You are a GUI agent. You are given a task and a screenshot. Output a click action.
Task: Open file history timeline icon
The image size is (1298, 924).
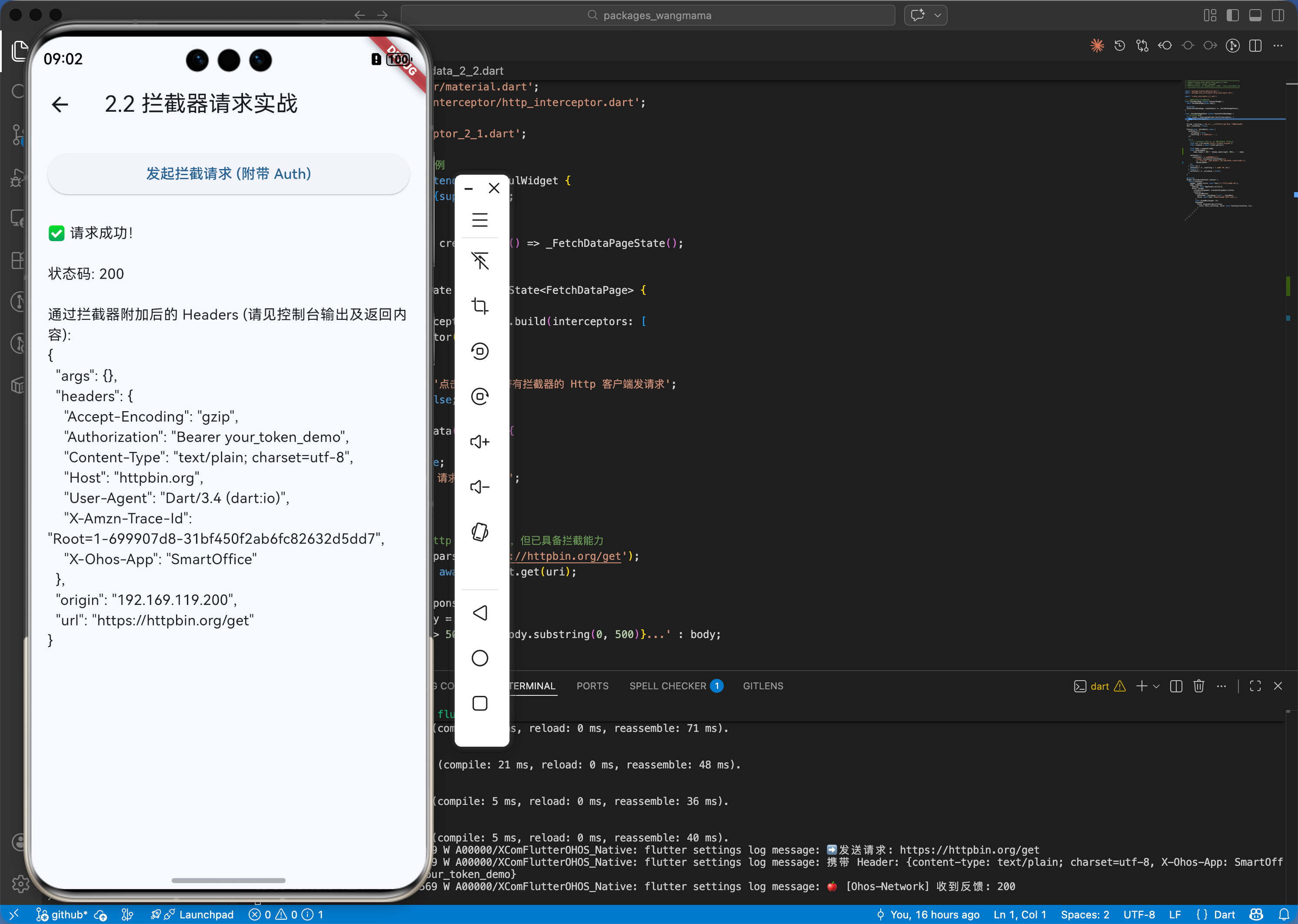coord(1119,46)
